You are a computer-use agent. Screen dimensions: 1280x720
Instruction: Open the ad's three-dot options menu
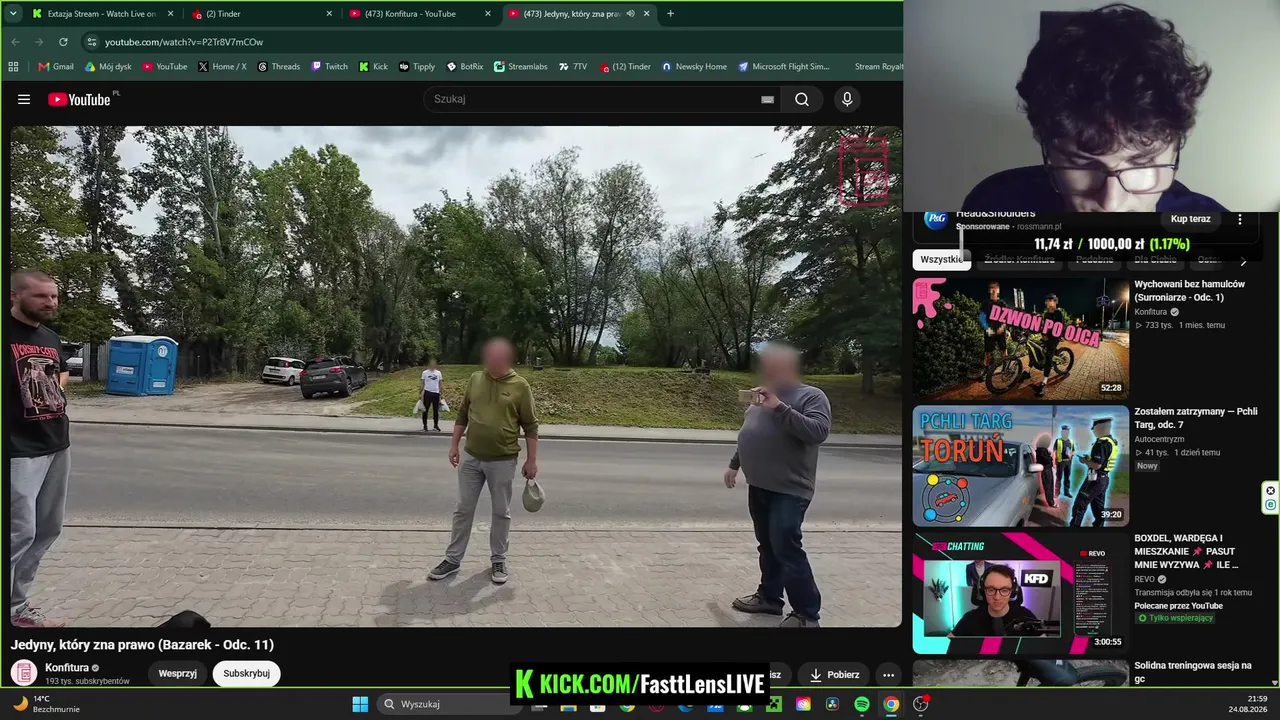click(1240, 219)
